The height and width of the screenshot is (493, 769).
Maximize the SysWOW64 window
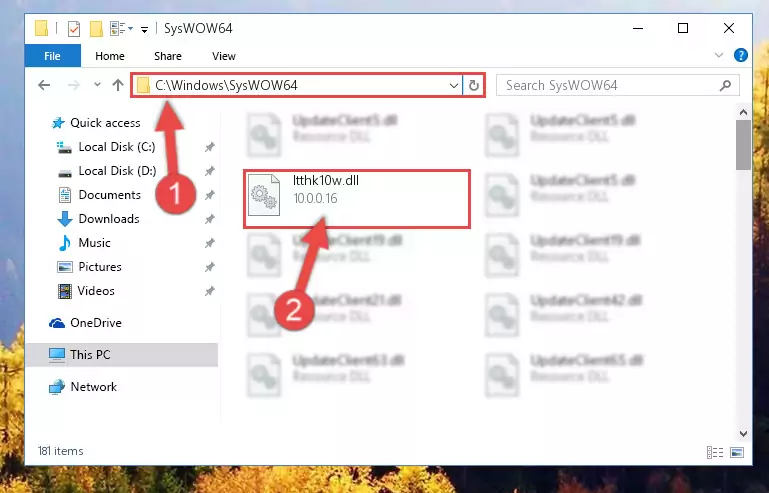[683, 28]
